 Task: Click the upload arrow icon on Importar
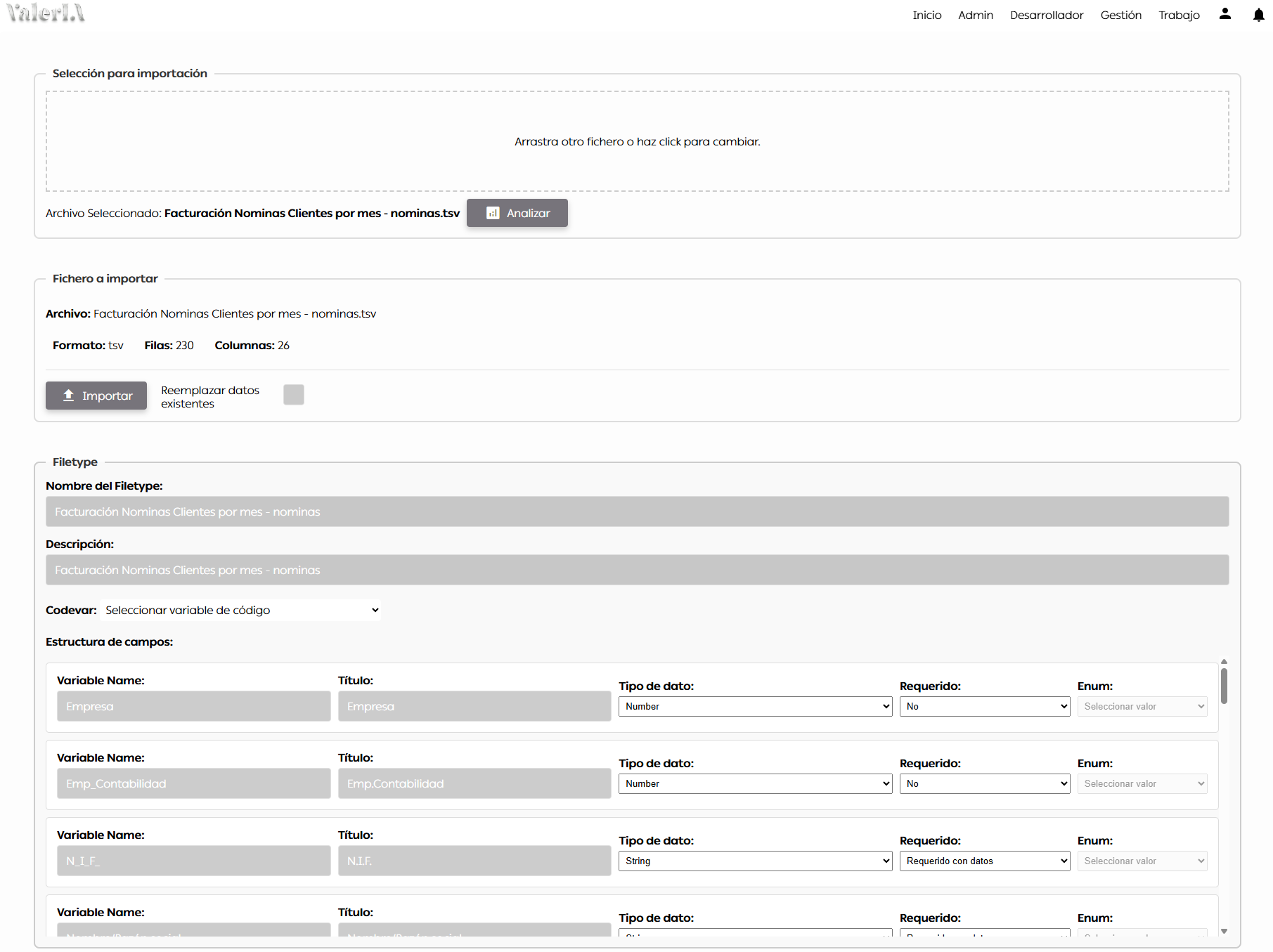tap(68, 396)
